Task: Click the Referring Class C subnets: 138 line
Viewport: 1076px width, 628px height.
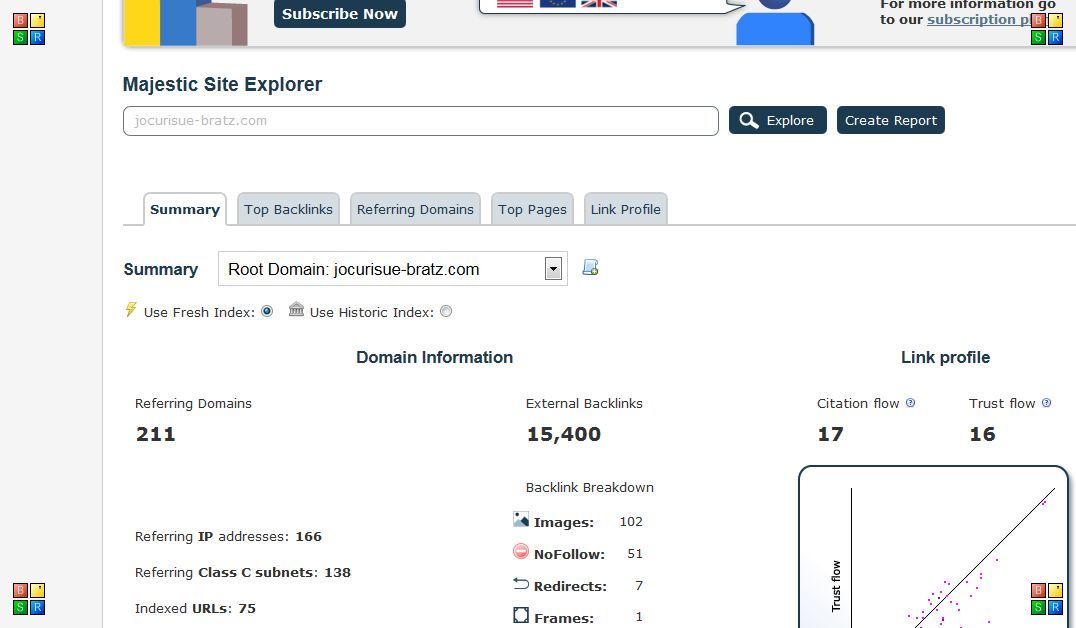Action: tap(243, 572)
